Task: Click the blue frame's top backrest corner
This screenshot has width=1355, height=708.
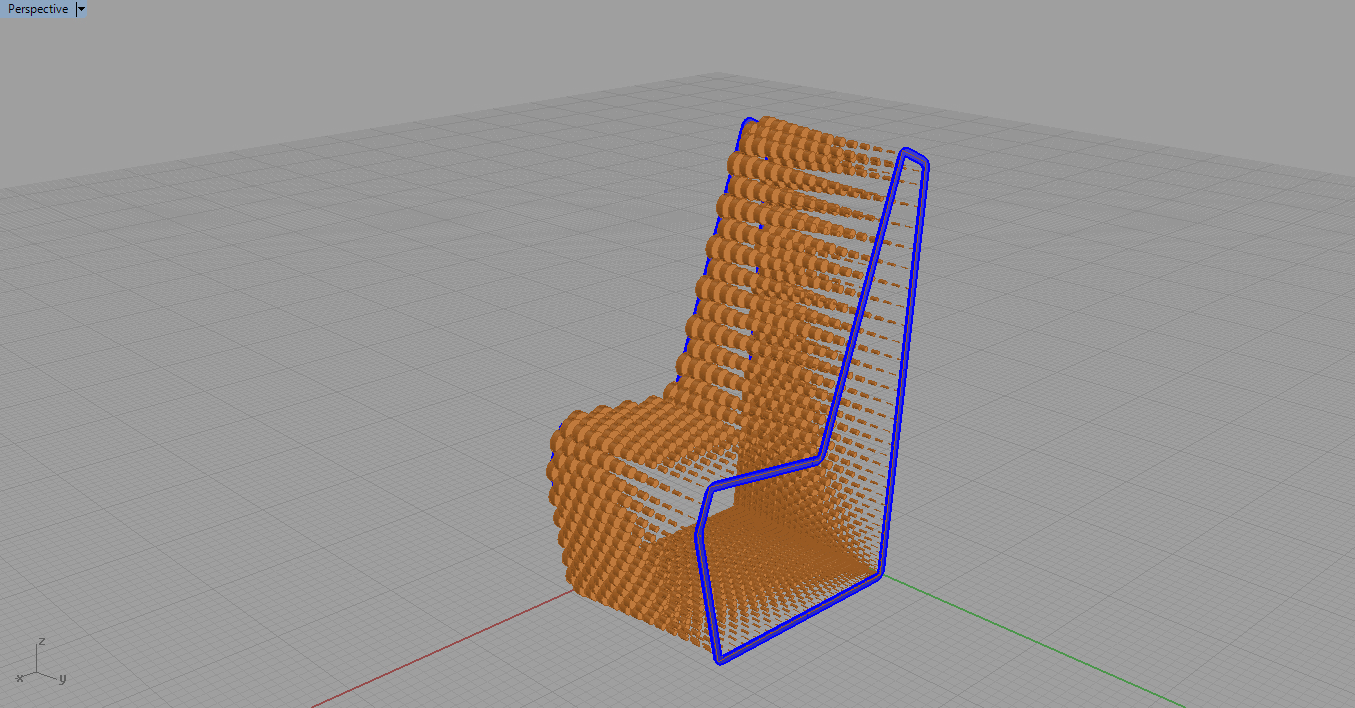Action: (911, 154)
